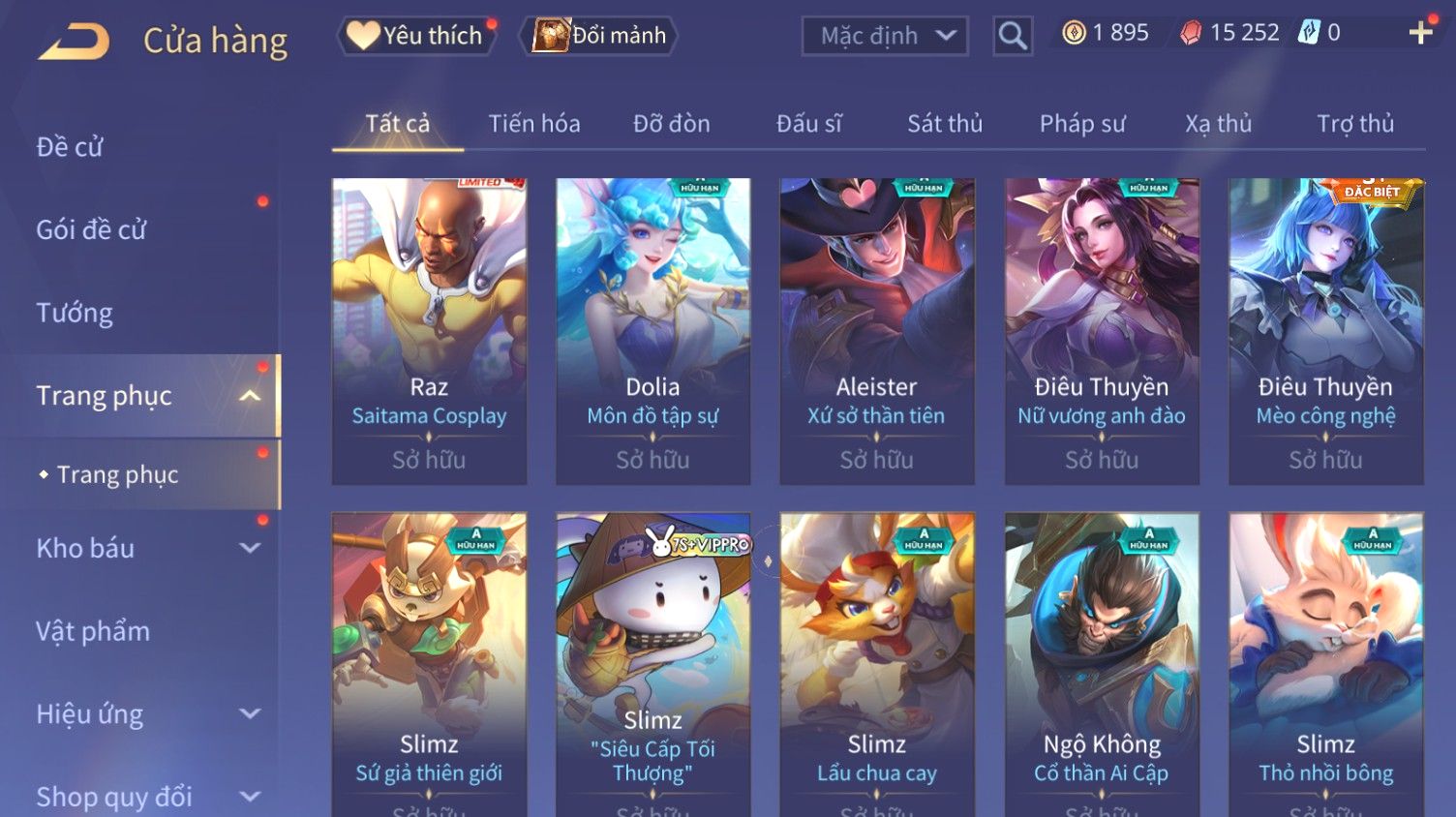This screenshot has width=1456, height=817.
Task: Open Đổi mảnh fragment exchange
Action: (x=598, y=36)
